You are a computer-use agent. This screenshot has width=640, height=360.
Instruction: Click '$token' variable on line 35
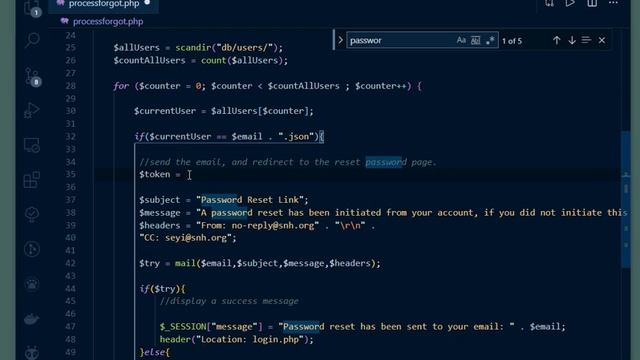pos(155,174)
